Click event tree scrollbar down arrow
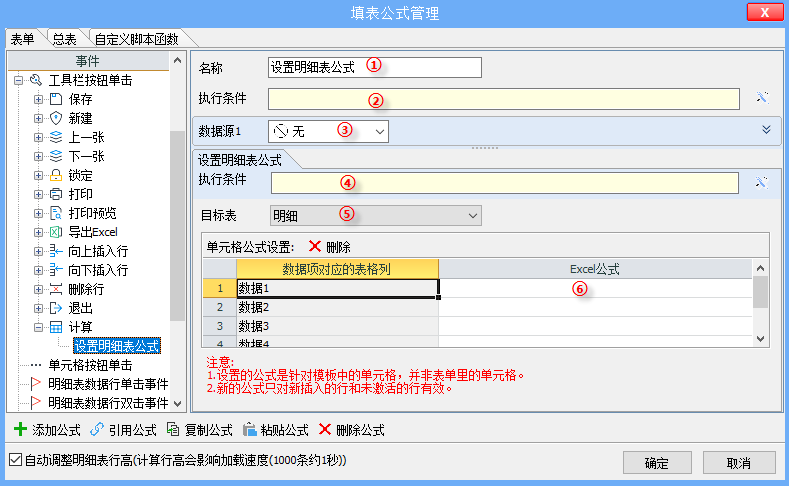The width and height of the screenshot is (789, 486). tap(177, 403)
